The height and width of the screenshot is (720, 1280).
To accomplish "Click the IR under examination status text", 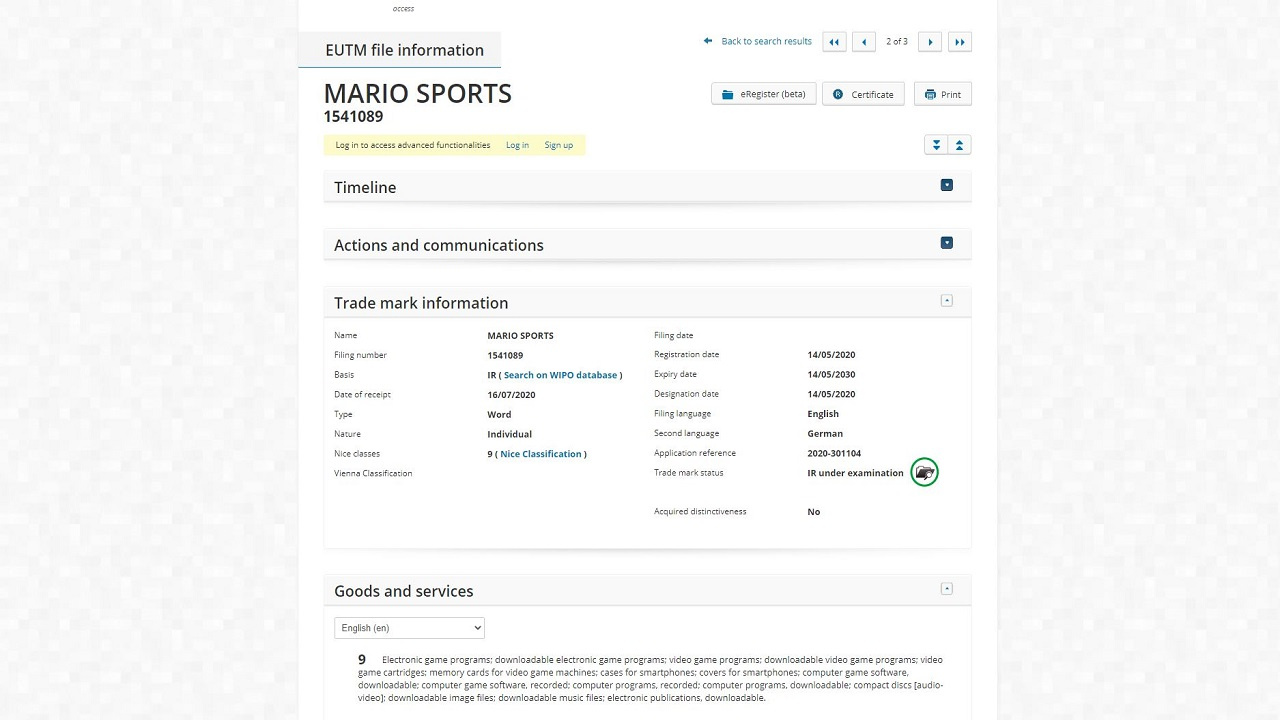I will pos(855,473).
